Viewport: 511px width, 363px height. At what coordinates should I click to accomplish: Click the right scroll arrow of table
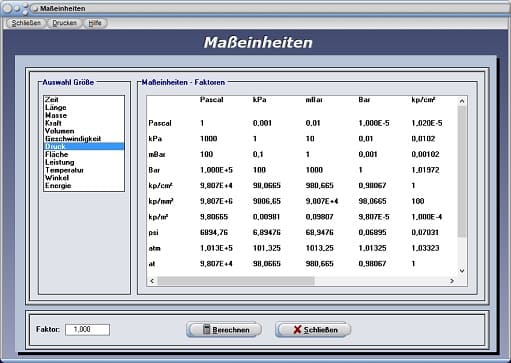pyautogui.click(x=452, y=281)
